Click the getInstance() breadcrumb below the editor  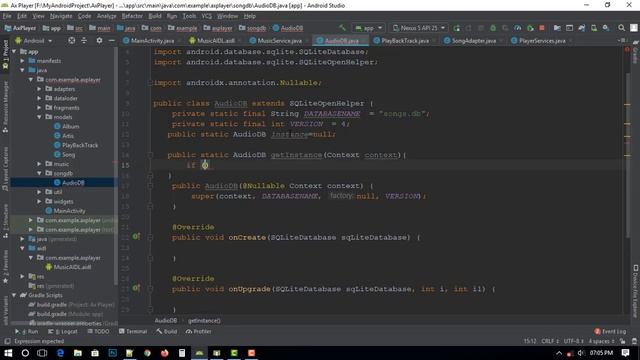point(204,320)
